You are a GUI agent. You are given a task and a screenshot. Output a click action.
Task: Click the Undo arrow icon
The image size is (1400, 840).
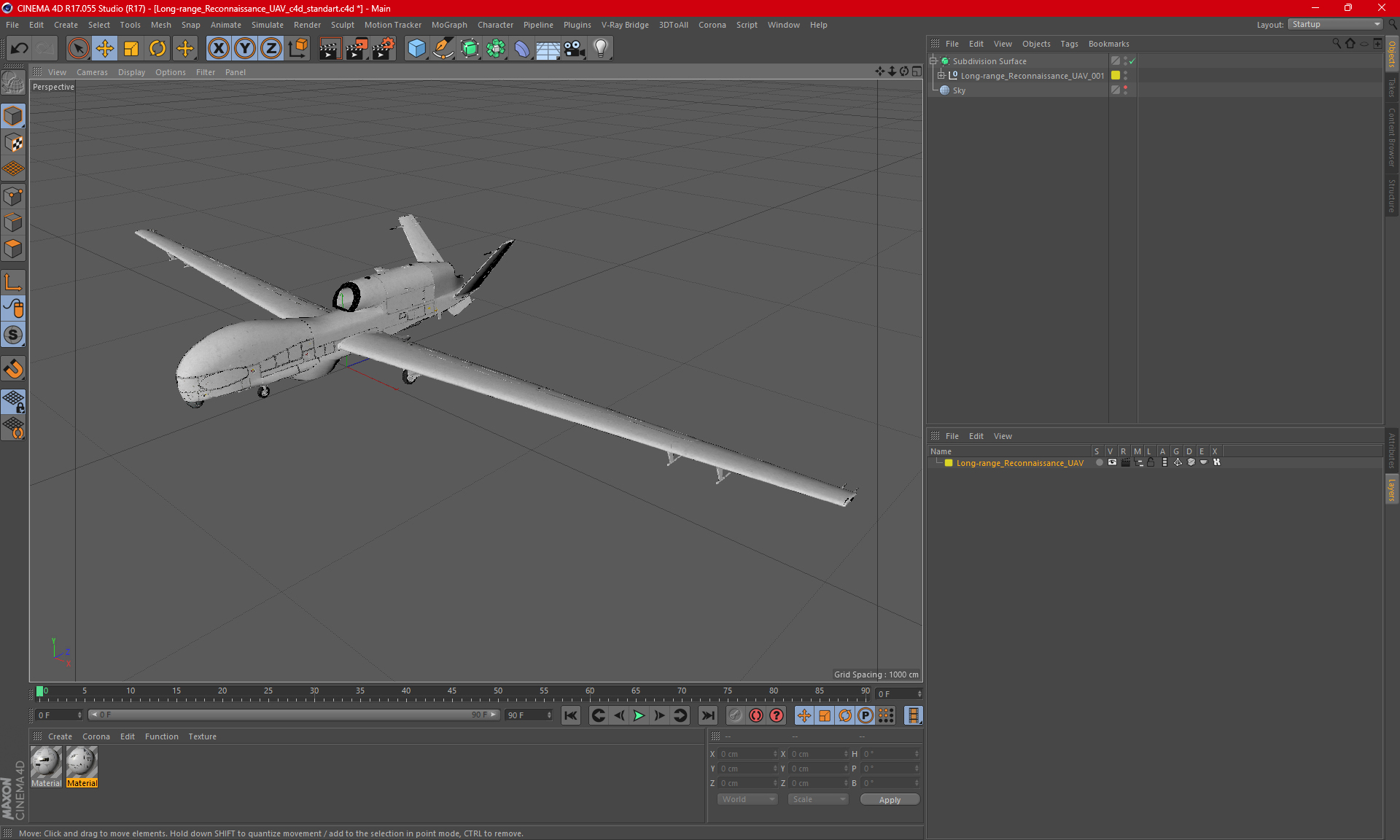19,48
